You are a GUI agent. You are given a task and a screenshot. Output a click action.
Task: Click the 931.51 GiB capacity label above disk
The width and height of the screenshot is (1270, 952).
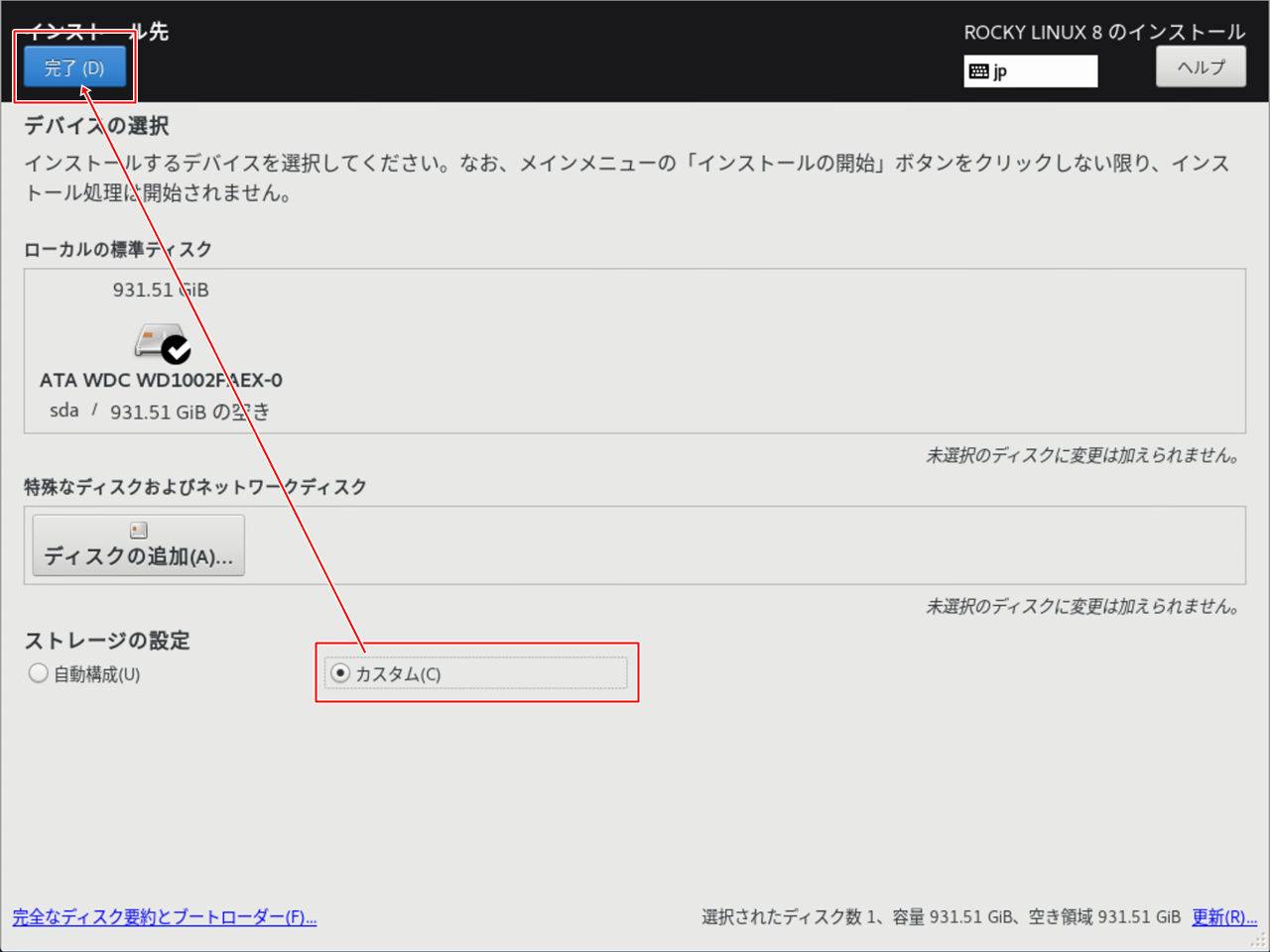[x=161, y=290]
